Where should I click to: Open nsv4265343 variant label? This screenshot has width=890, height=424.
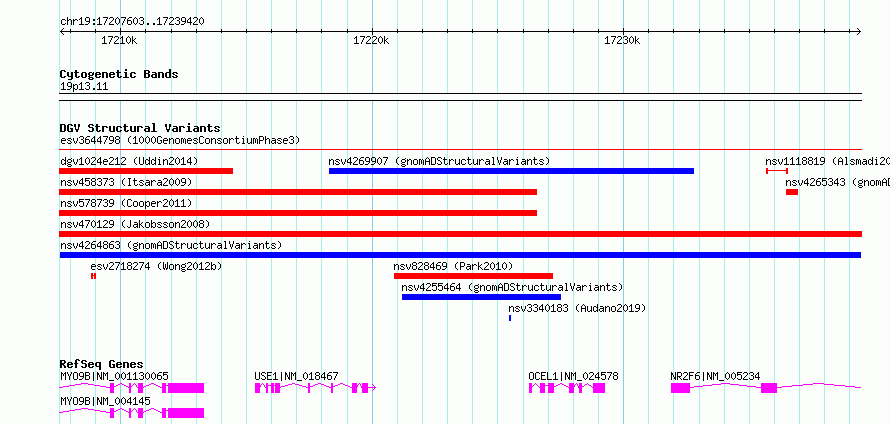(x=837, y=182)
